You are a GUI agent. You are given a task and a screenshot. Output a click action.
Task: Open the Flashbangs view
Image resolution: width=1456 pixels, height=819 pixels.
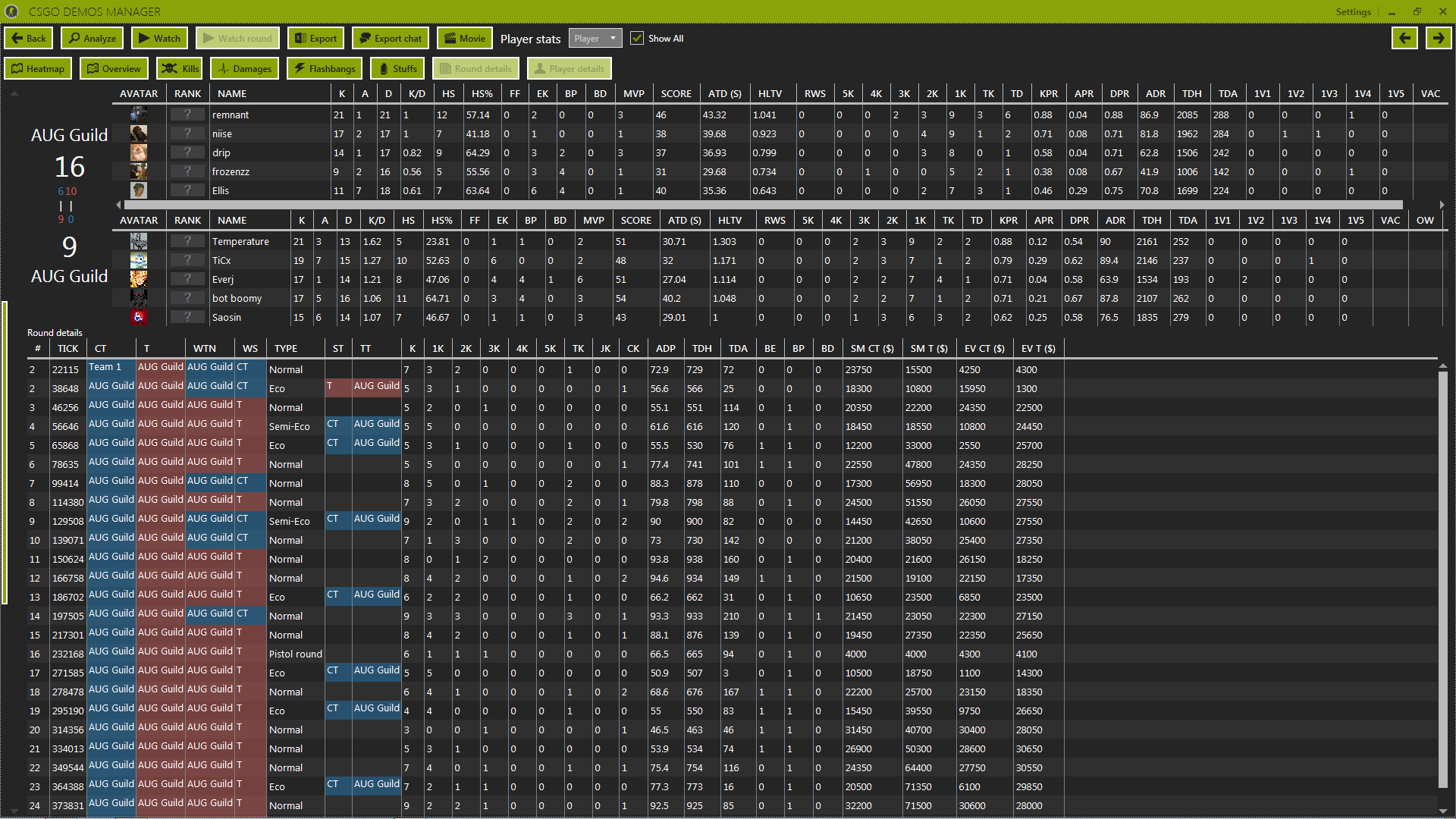325,69
